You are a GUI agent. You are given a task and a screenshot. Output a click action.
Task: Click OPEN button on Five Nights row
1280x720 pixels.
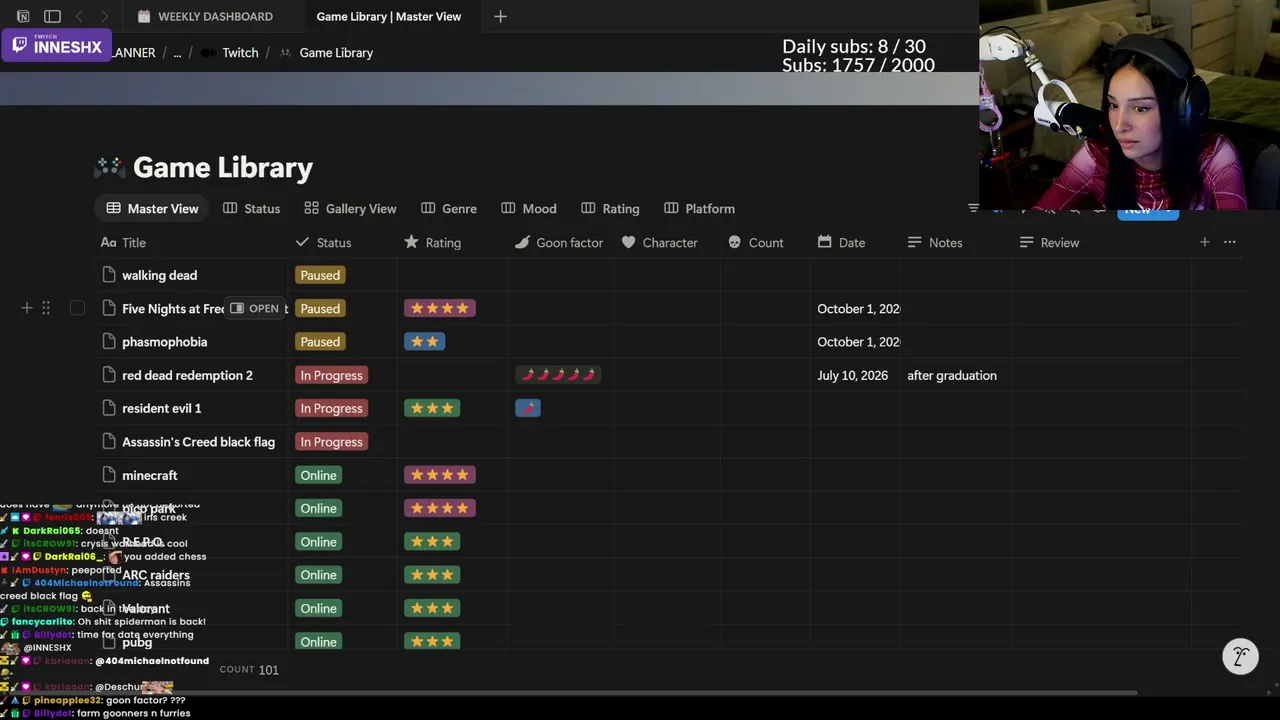tap(255, 309)
